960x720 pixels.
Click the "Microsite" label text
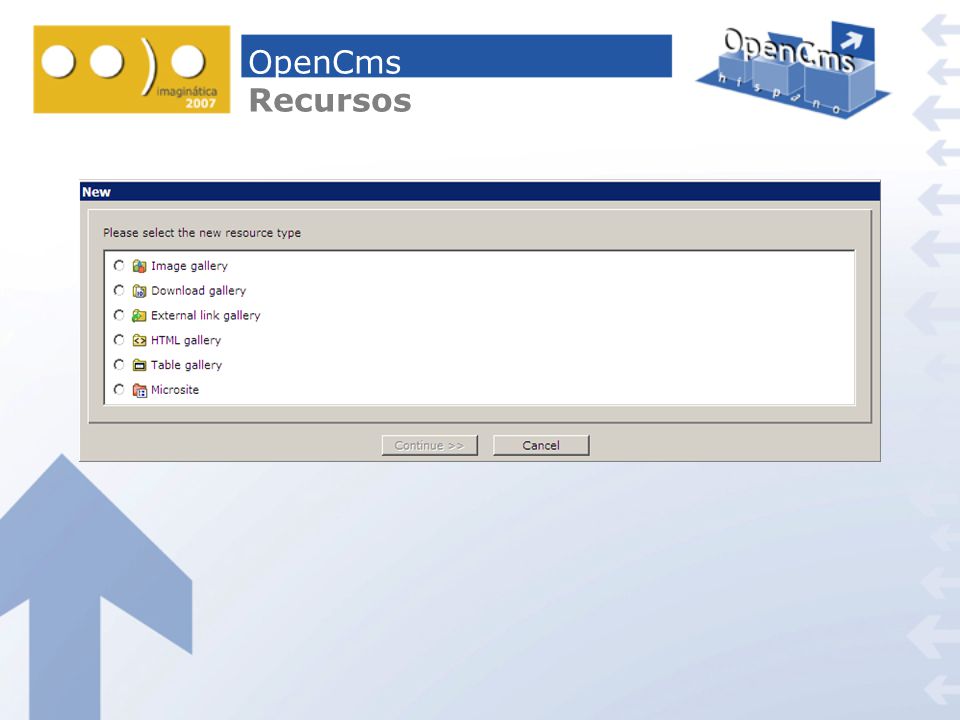click(175, 390)
